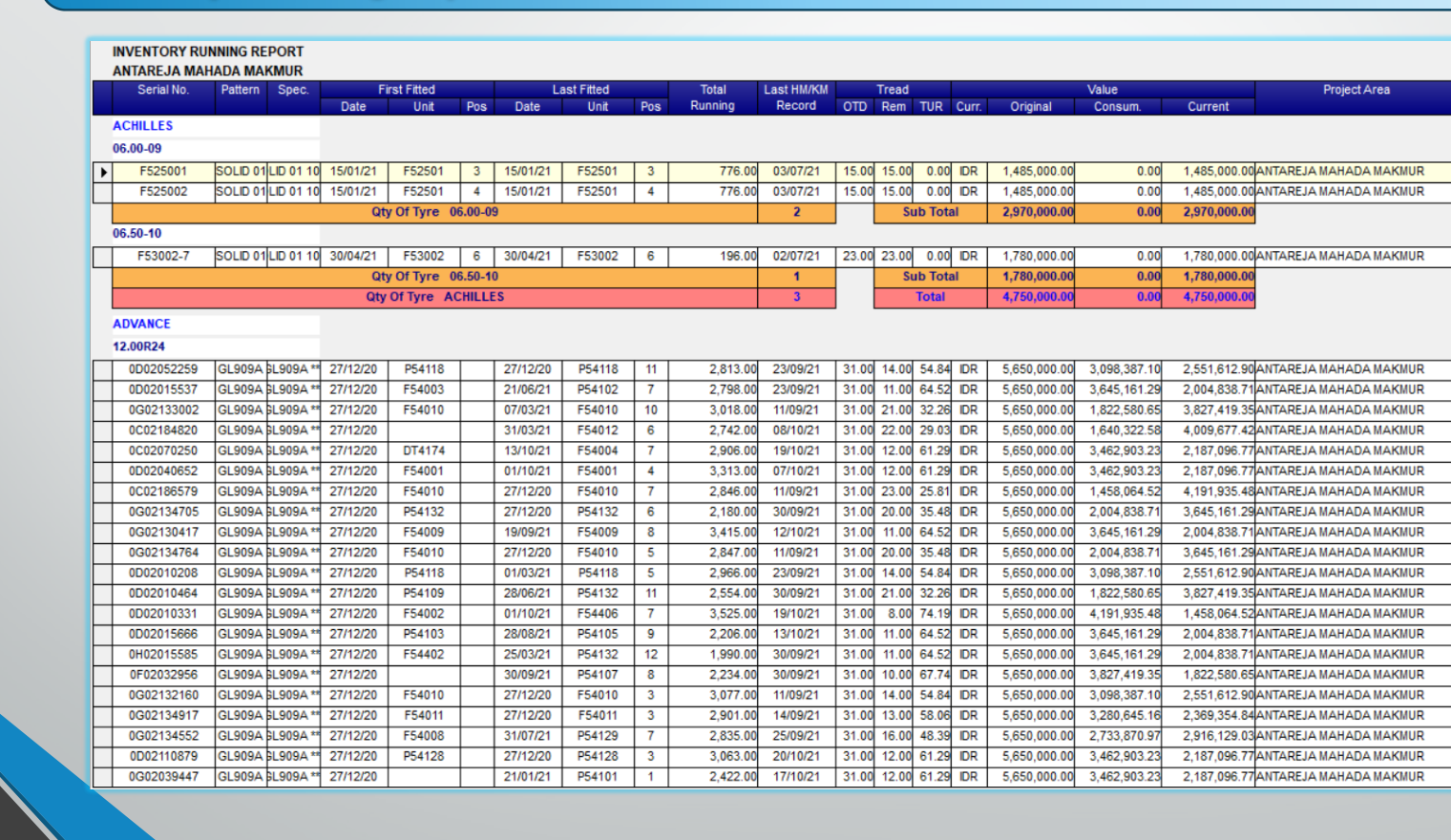Click consumed value 1,640,322.58 for 0C02184820

[1118, 430]
